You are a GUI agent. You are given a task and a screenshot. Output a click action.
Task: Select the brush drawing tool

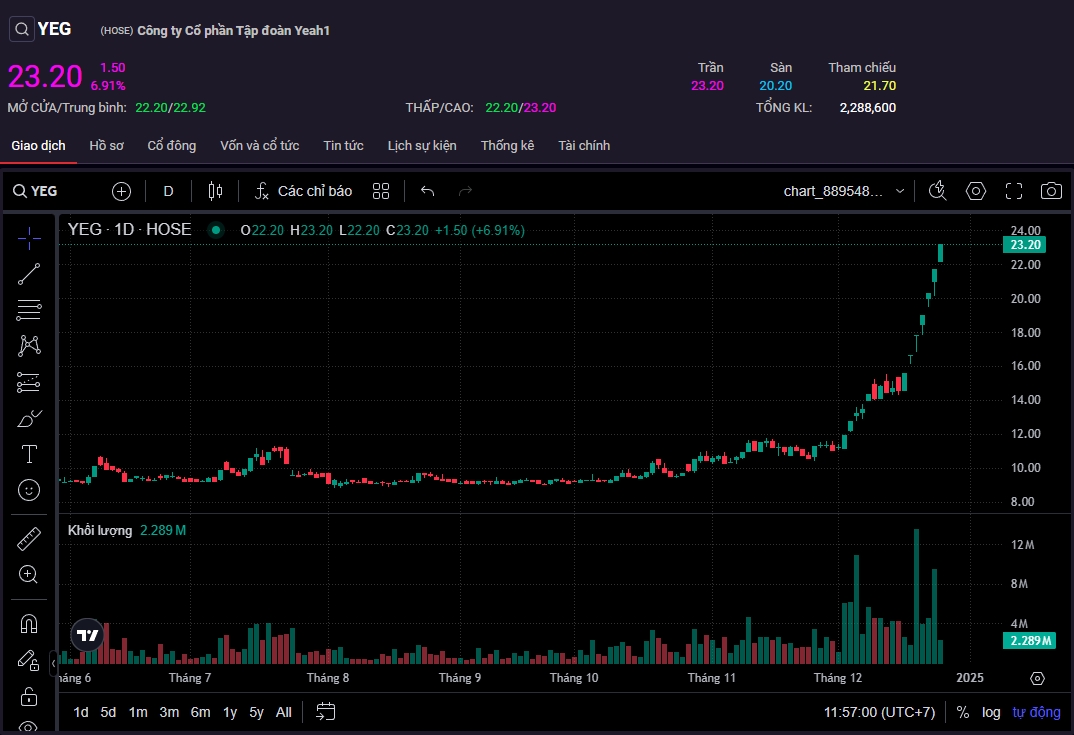[x=29, y=418]
